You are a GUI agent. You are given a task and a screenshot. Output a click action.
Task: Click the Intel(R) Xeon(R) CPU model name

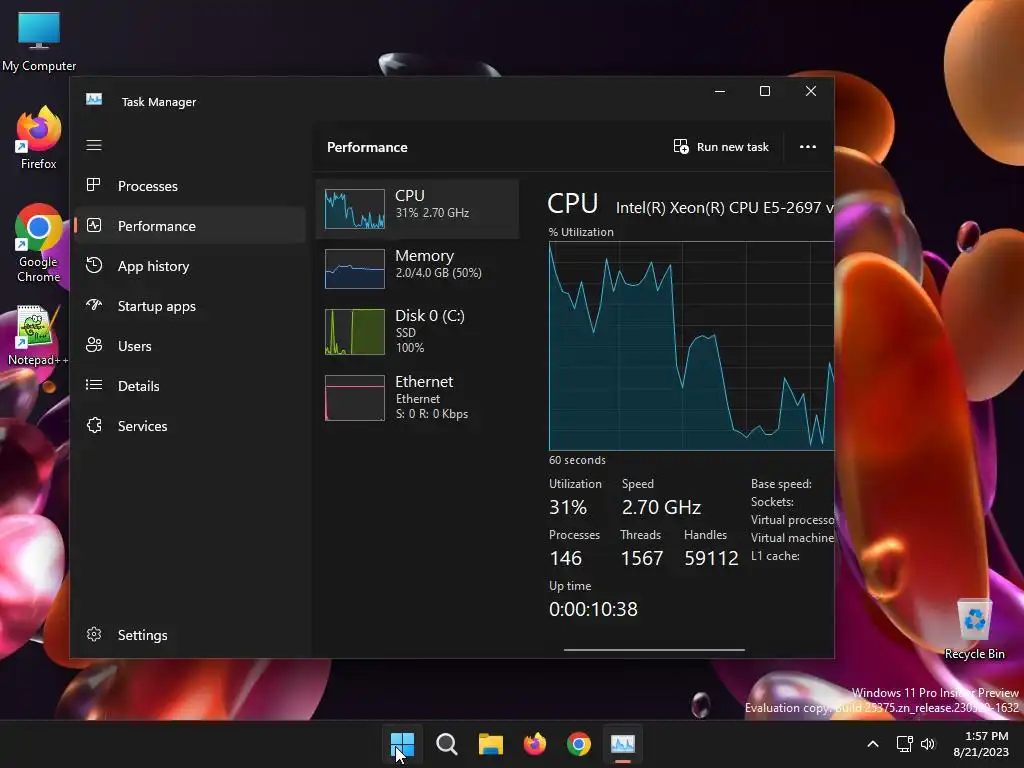click(x=724, y=208)
